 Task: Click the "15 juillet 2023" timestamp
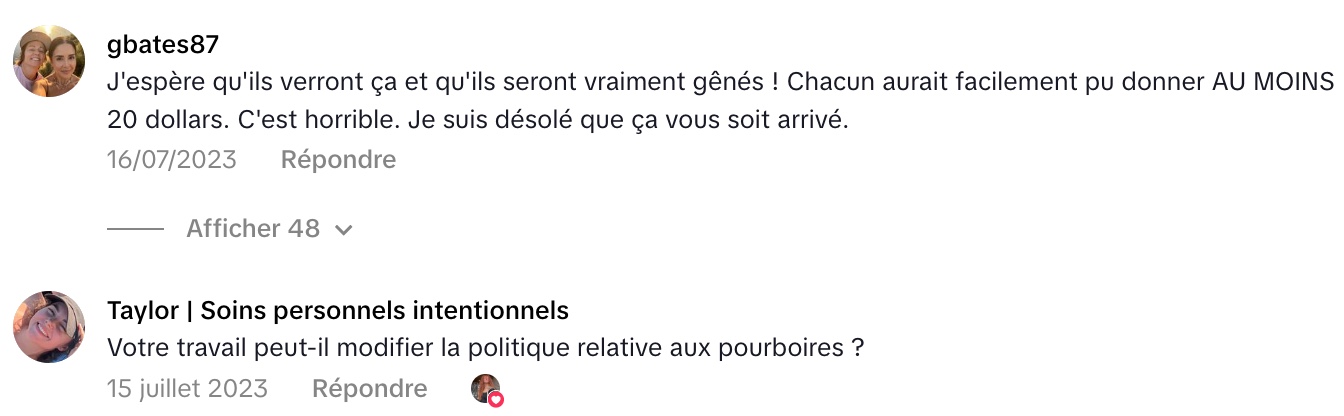(187, 388)
